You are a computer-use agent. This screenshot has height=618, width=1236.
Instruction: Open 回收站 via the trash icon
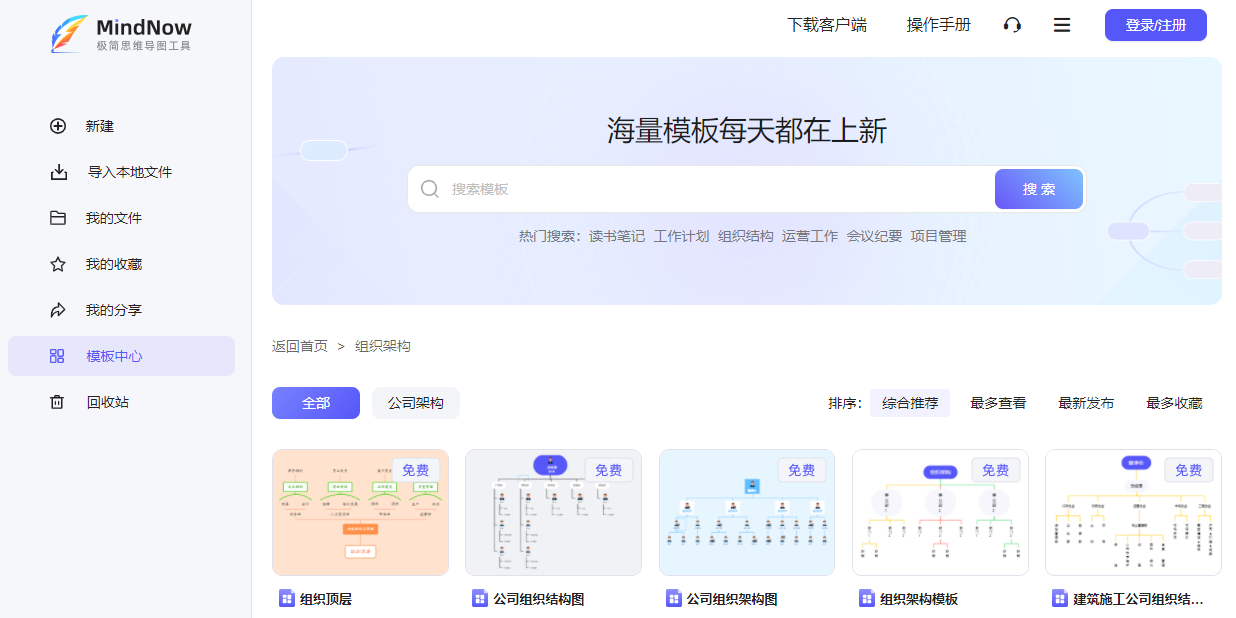(57, 402)
